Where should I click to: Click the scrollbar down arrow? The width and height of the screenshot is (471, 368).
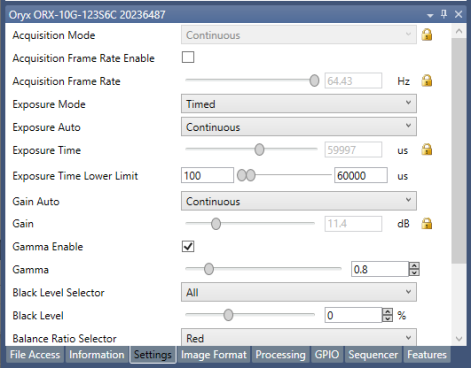pyautogui.click(x=459, y=339)
